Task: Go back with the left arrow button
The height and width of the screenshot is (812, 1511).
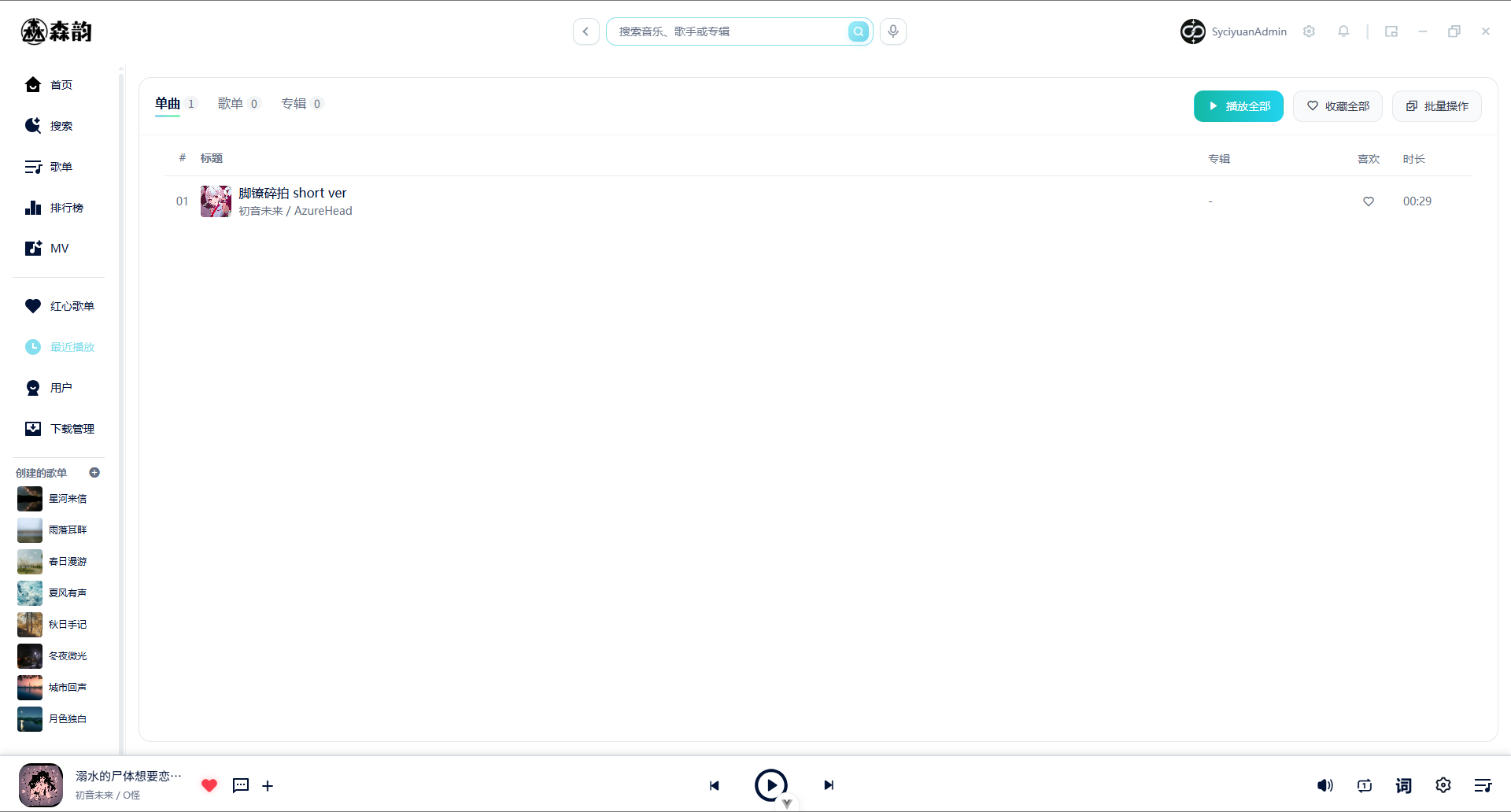Action: click(586, 31)
